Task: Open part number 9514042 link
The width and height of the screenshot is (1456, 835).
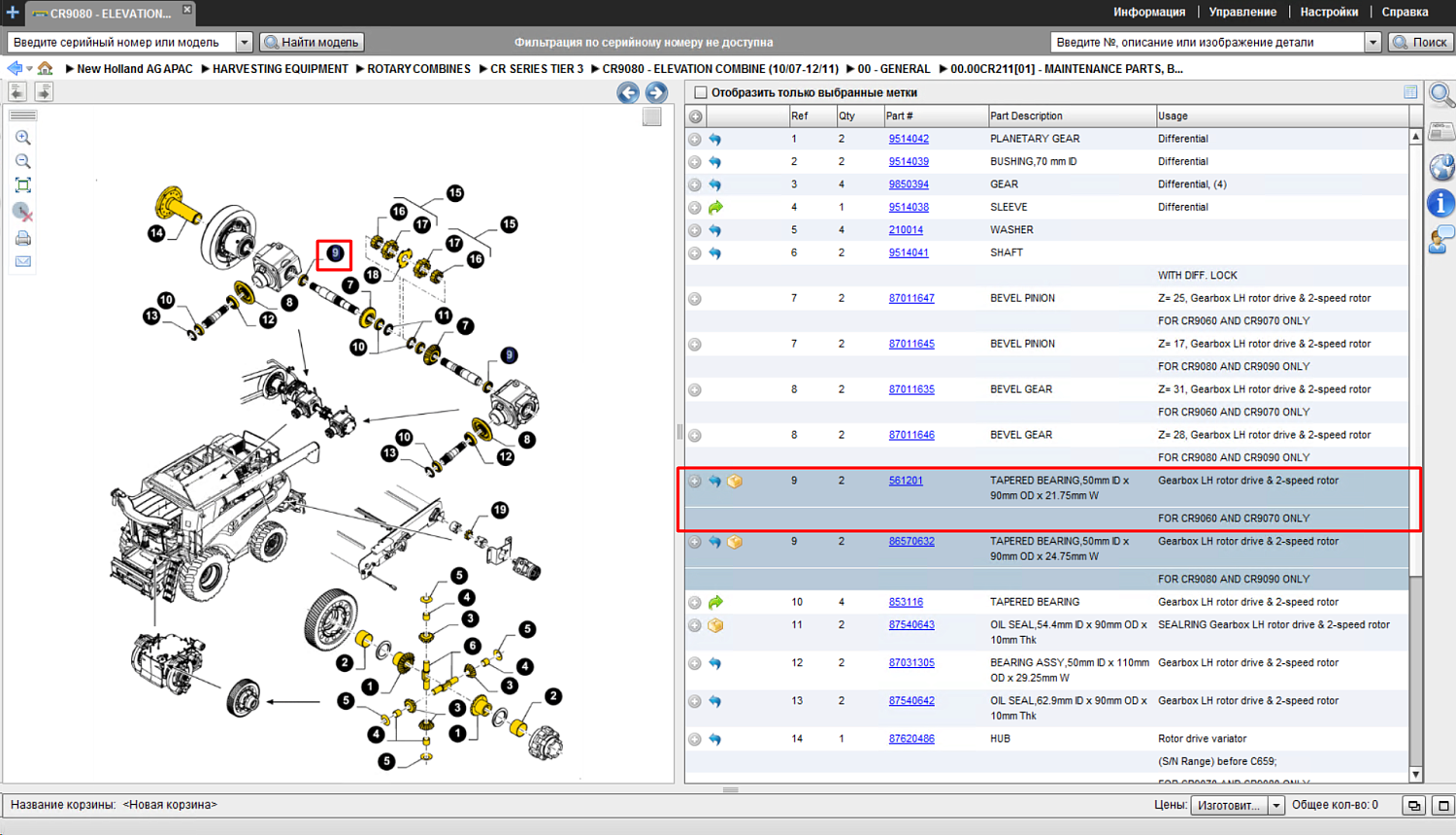Action: [x=909, y=139]
